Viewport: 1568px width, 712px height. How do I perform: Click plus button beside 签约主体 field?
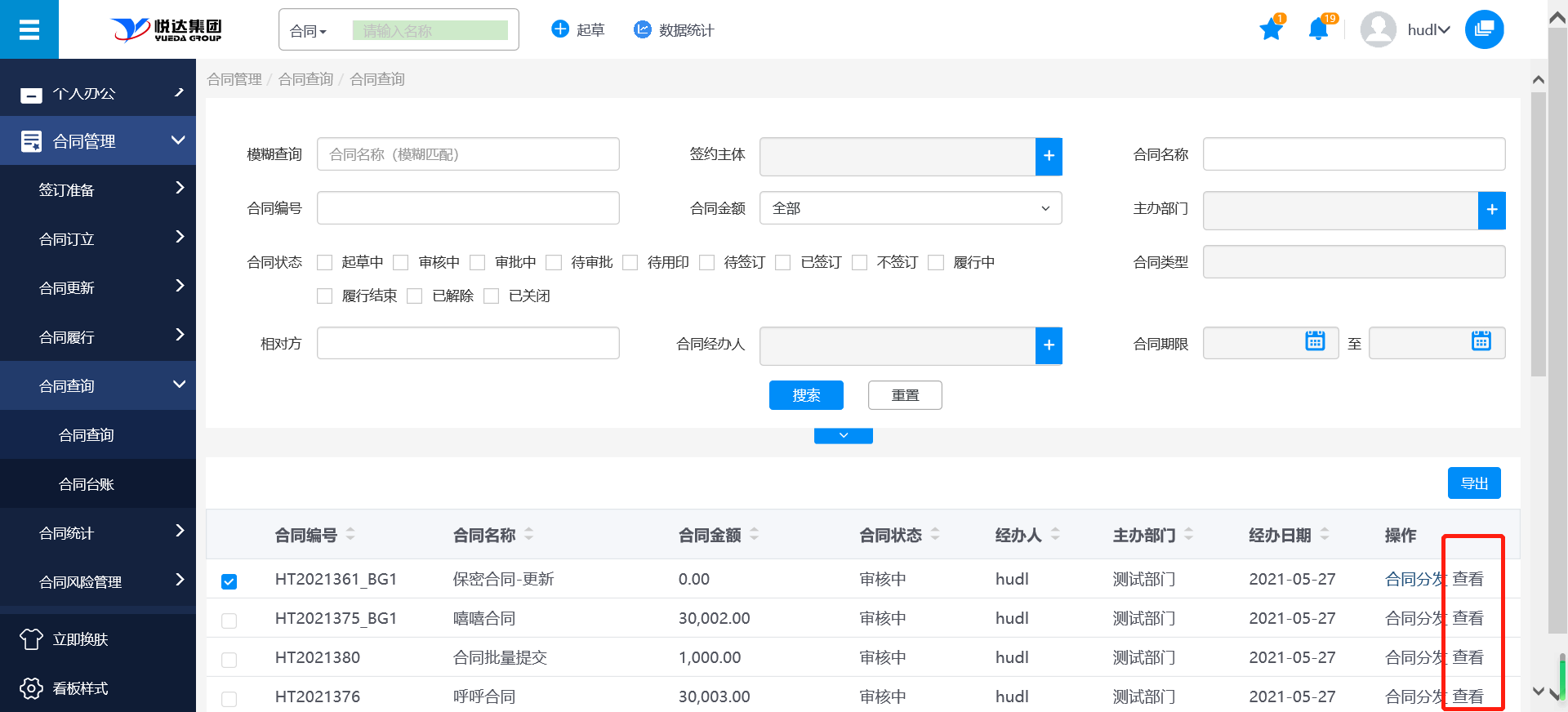pos(1049,156)
